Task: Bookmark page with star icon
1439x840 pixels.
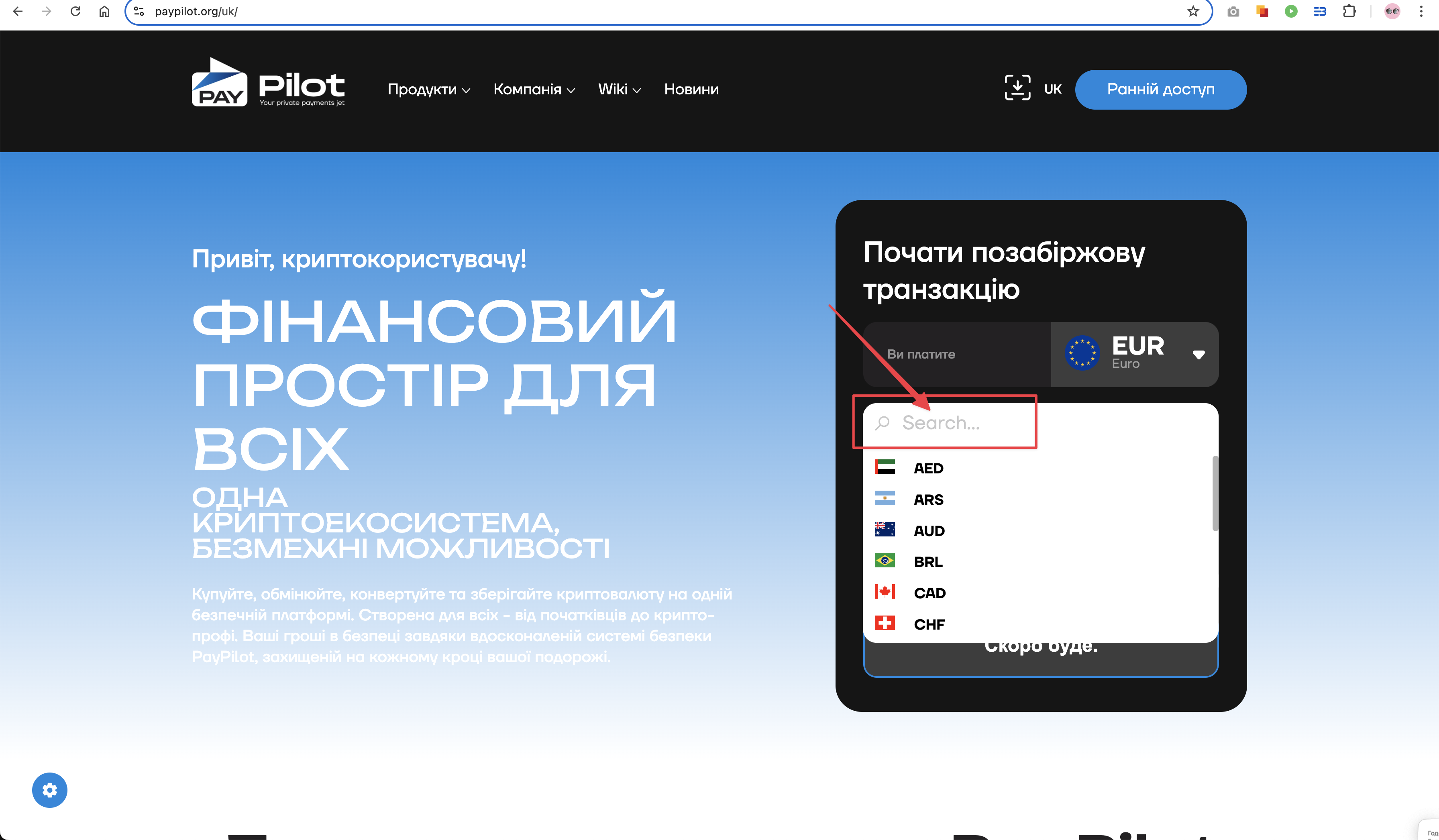Action: 1193,11
